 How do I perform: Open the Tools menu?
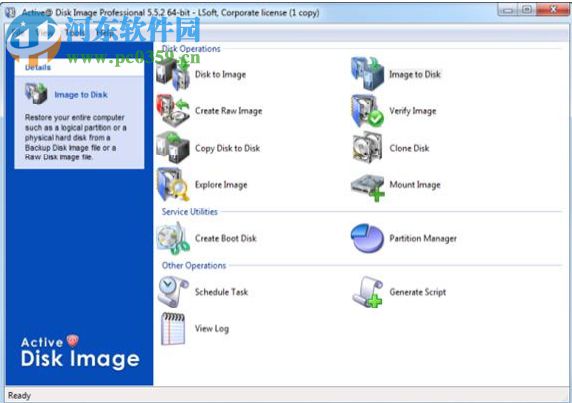tap(75, 33)
